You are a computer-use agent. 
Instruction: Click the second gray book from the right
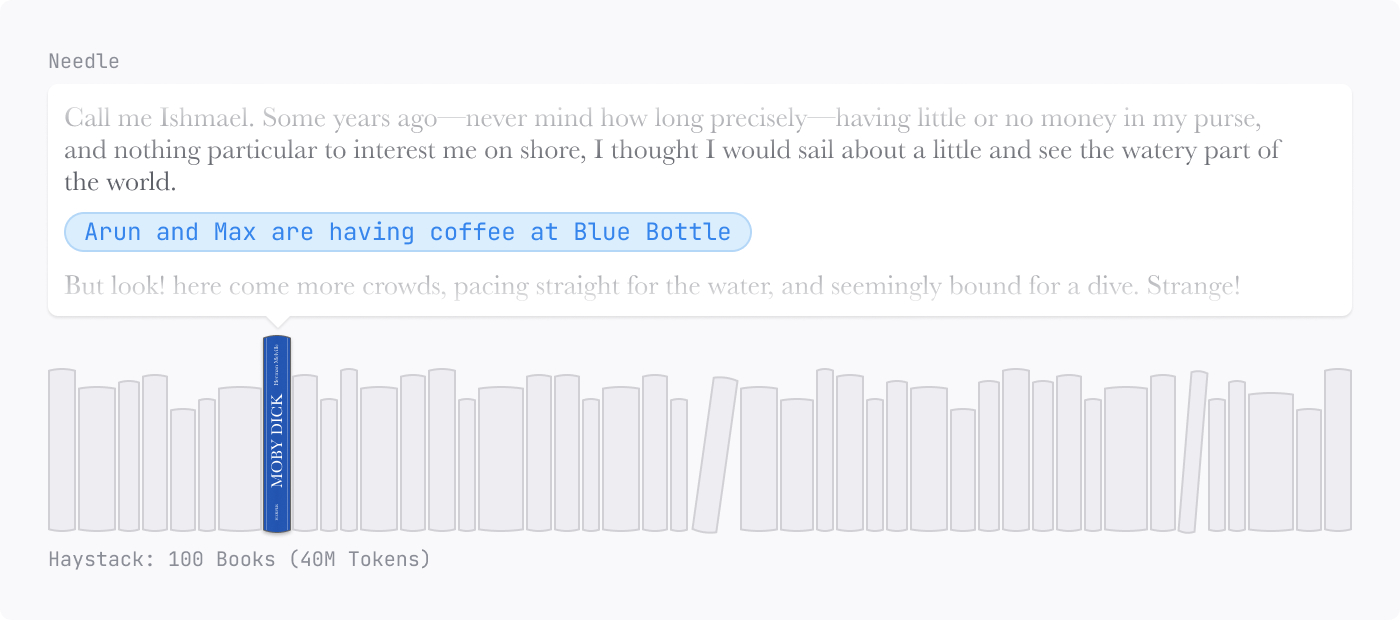click(1309, 469)
